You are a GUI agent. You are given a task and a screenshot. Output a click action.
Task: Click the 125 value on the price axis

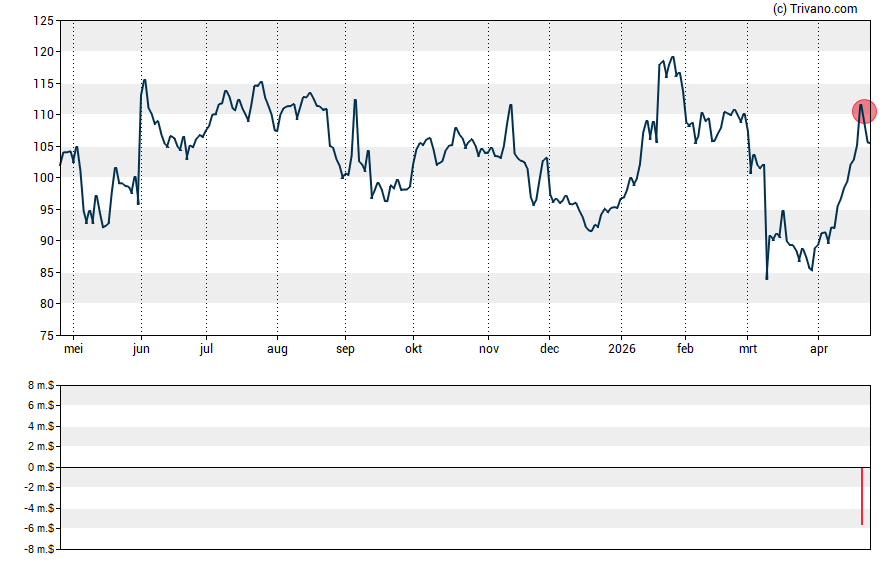(x=43, y=20)
